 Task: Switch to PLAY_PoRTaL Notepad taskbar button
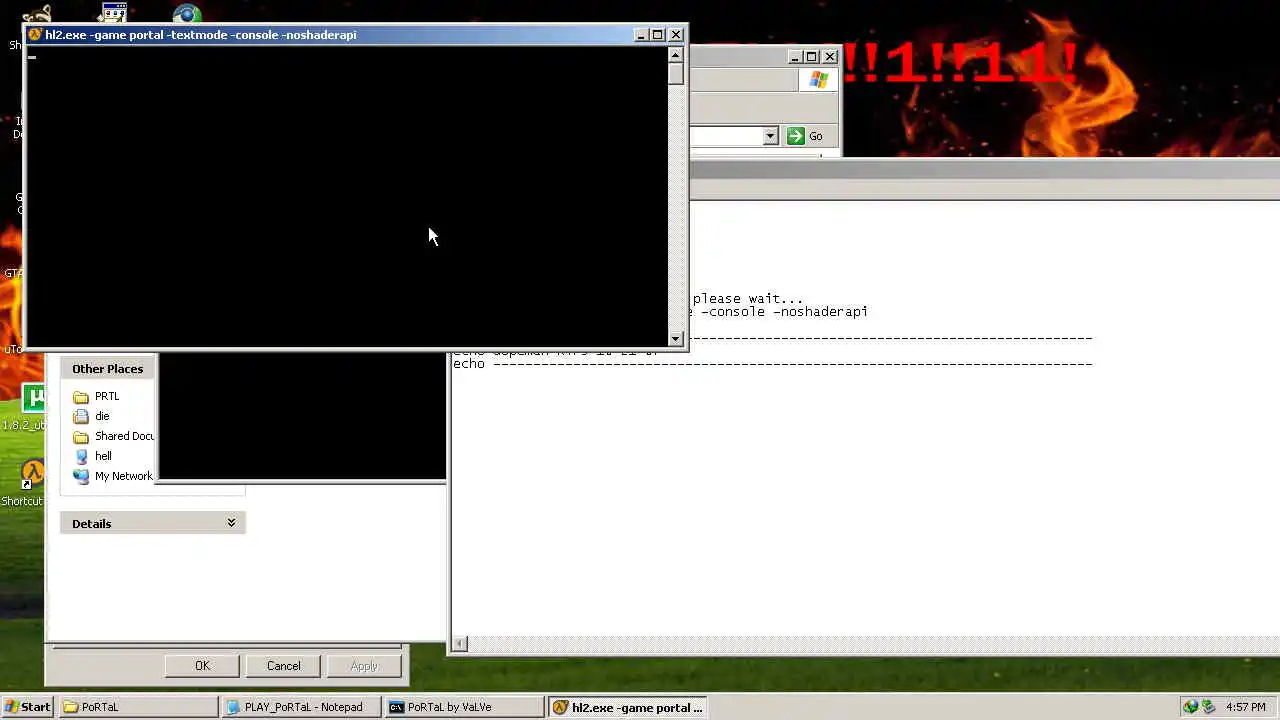(x=302, y=707)
